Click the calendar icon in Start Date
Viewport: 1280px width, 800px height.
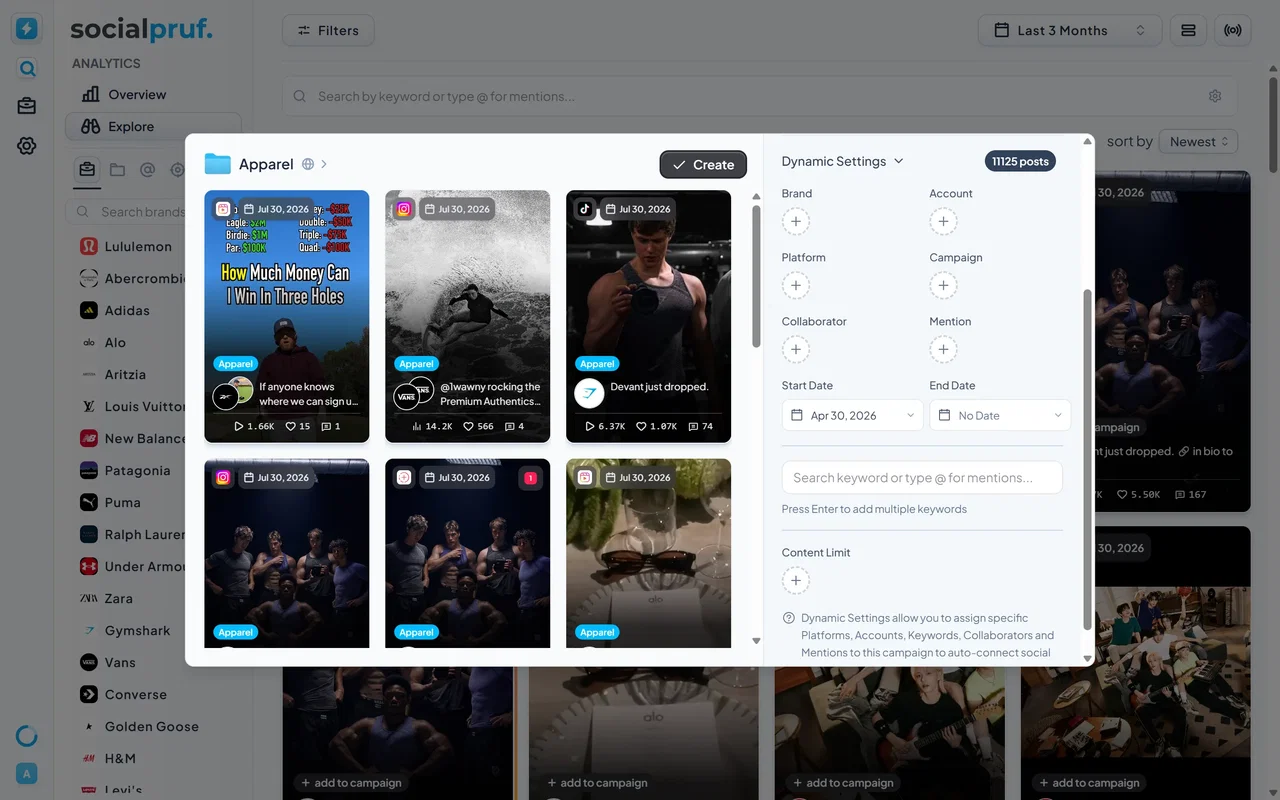click(x=797, y=415)
